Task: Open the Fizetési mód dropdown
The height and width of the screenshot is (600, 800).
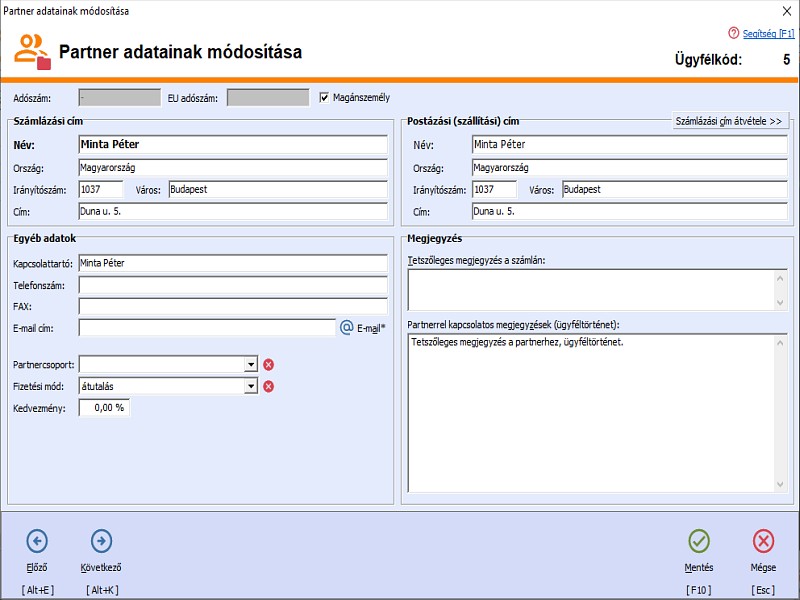Action: pos(250,386)
